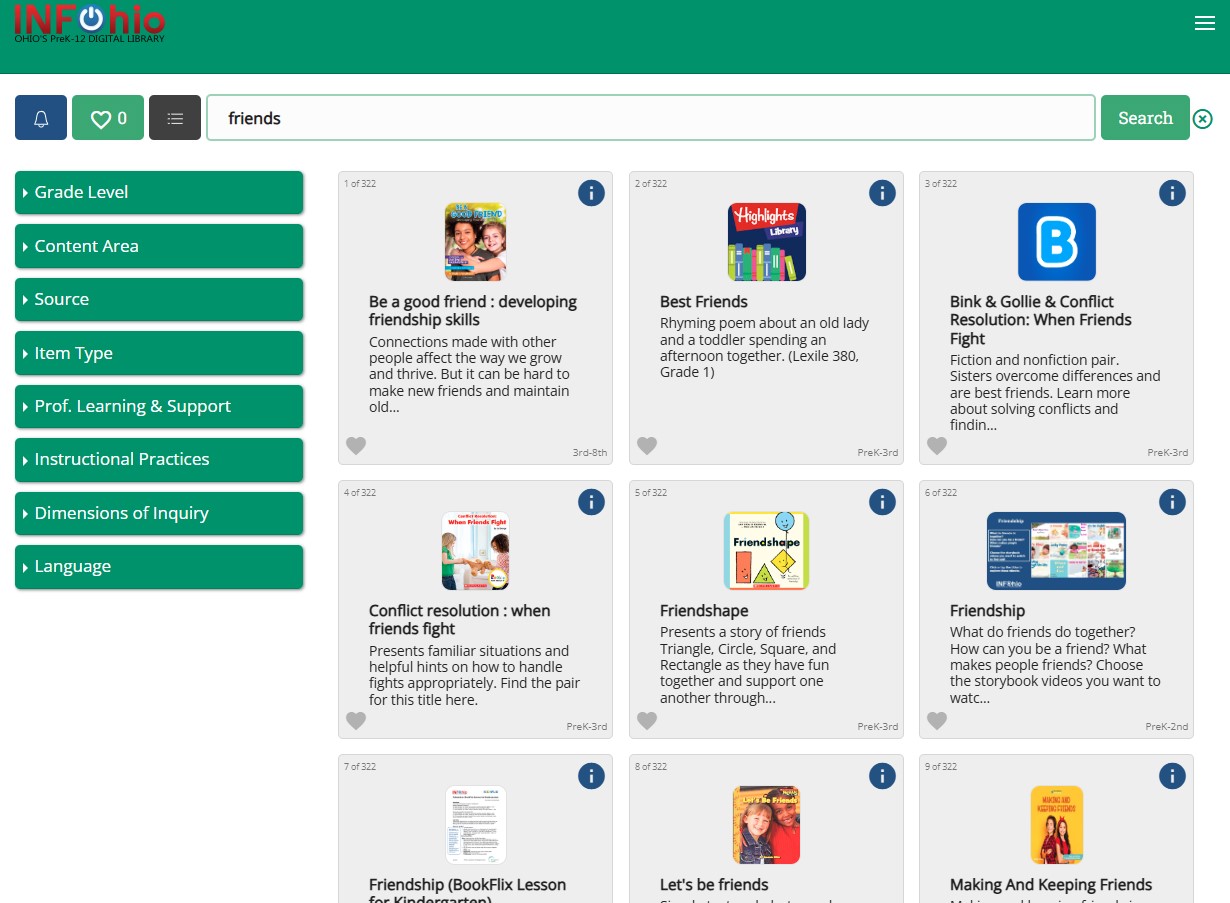Show info for Friendship card
This screenshot has width=1230, height=903.
tap(1172, 502)
